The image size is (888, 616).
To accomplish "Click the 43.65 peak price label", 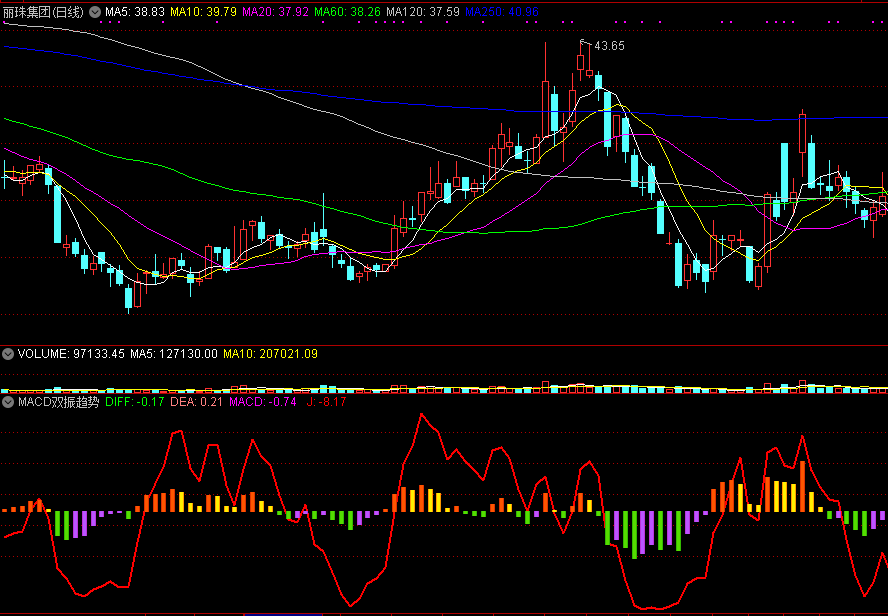I will coord(609,46).
